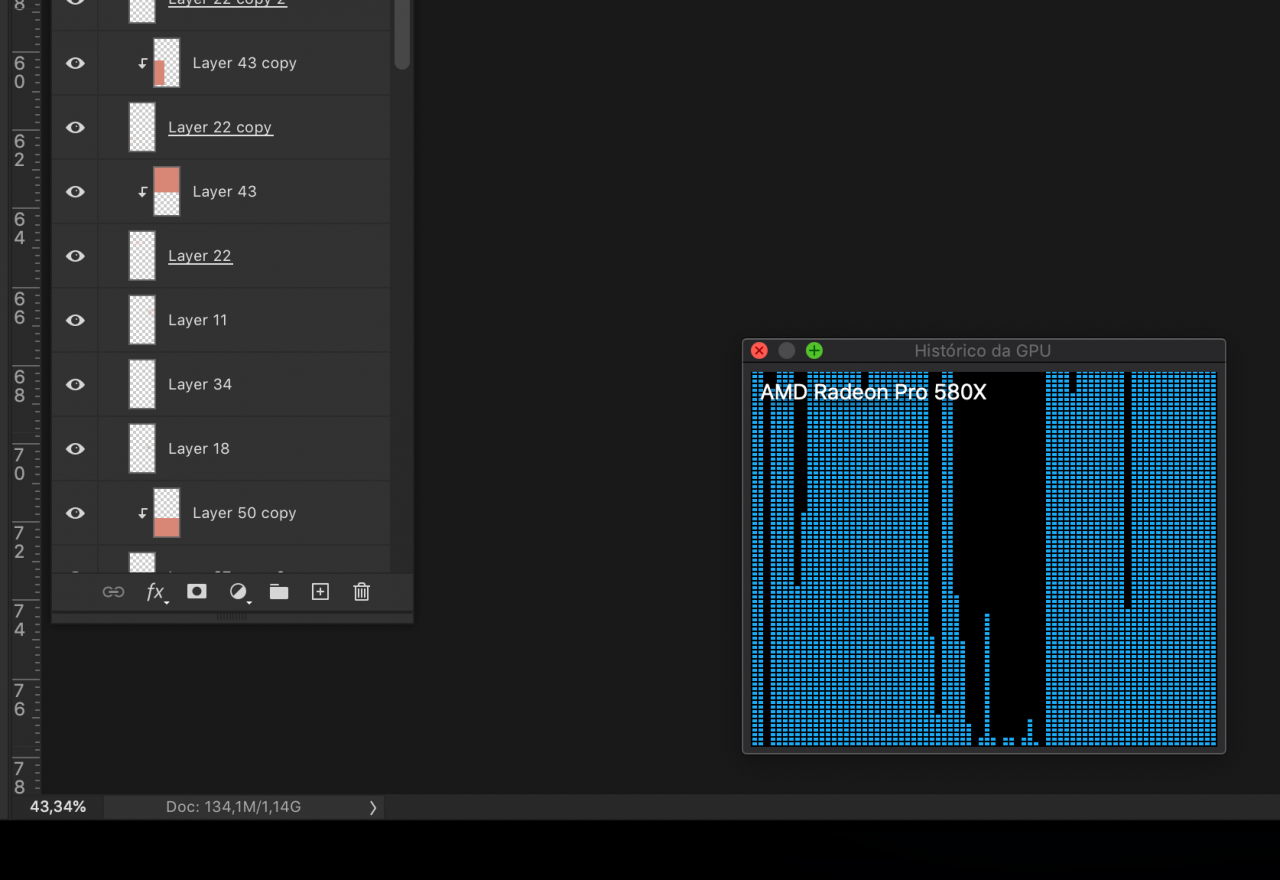Screen dimensions: 1280x880
Task: Toggle visibility of Layer 22
Action: (x=75, y=256)
